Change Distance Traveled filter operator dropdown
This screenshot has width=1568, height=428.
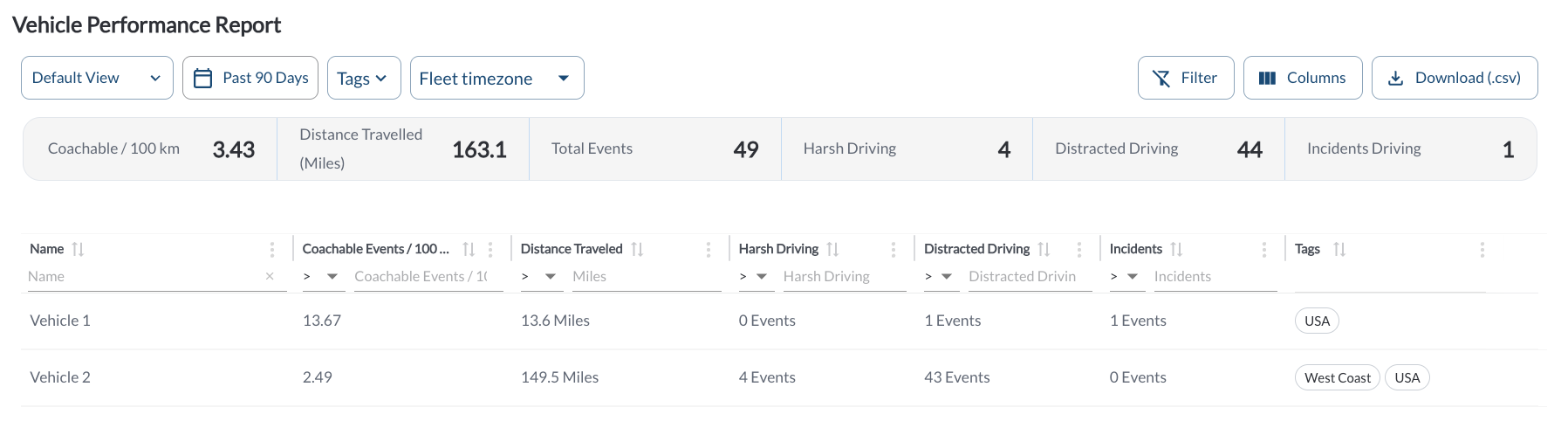click(538, 276)
